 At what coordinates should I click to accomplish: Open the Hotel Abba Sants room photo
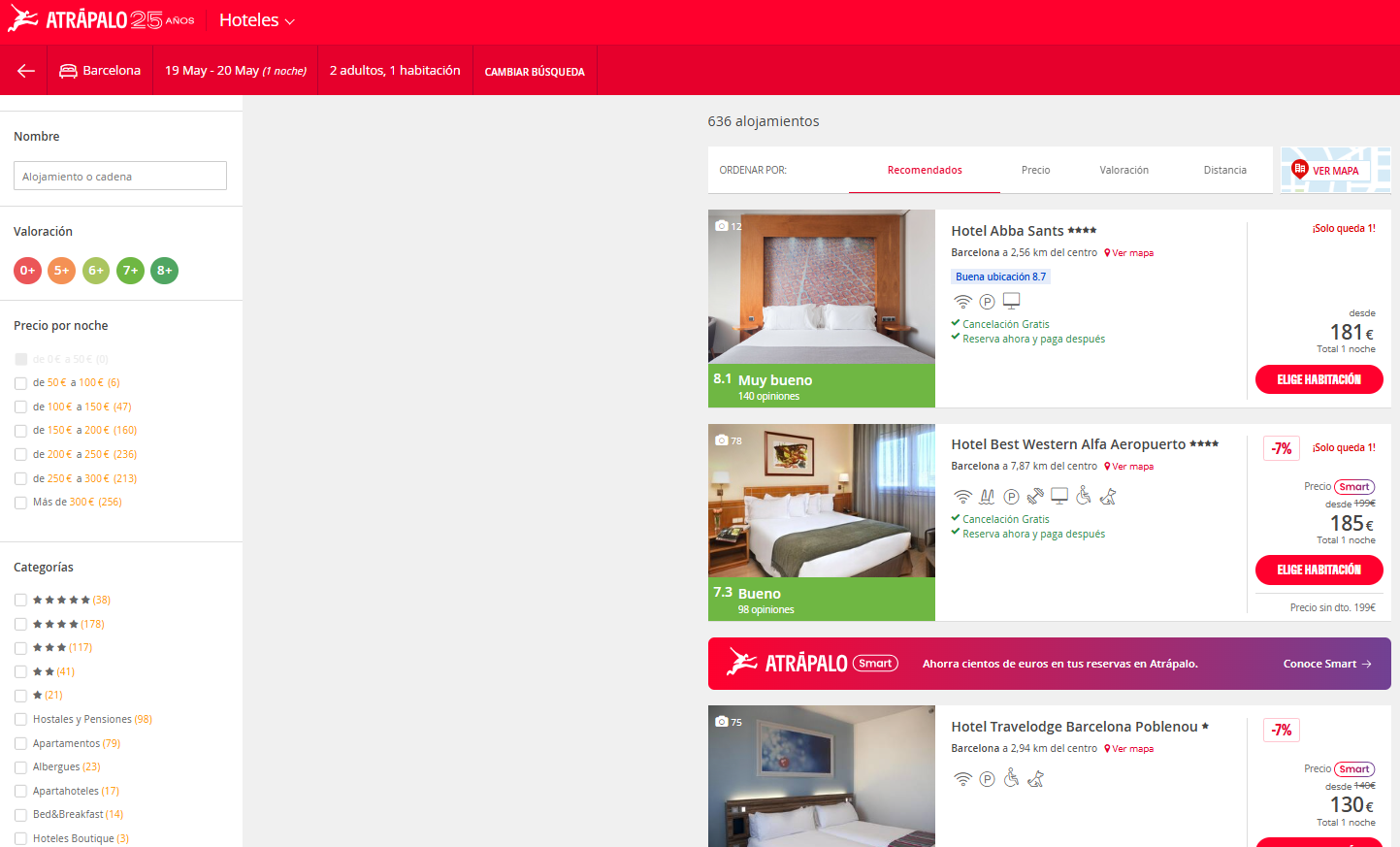coord(822,287)
